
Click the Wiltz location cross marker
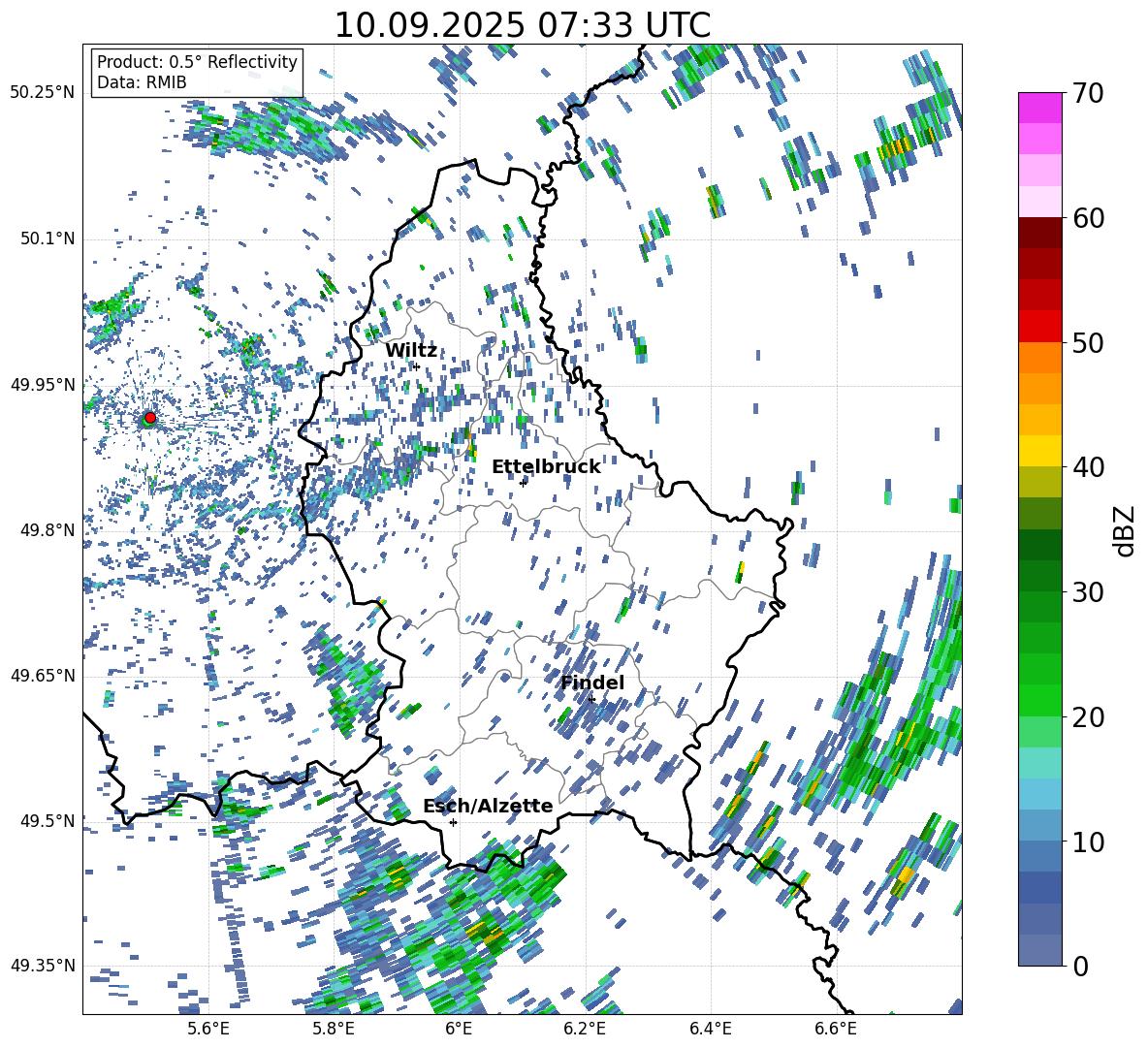[417, 366]
